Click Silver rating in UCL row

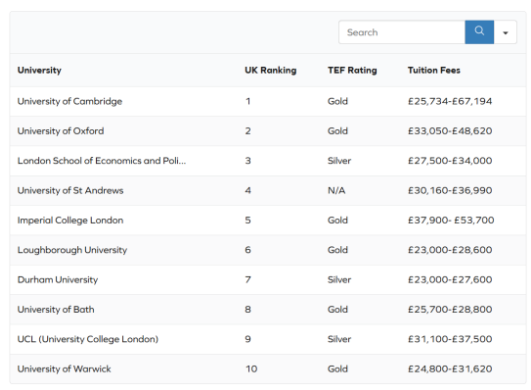click(339, 339)
